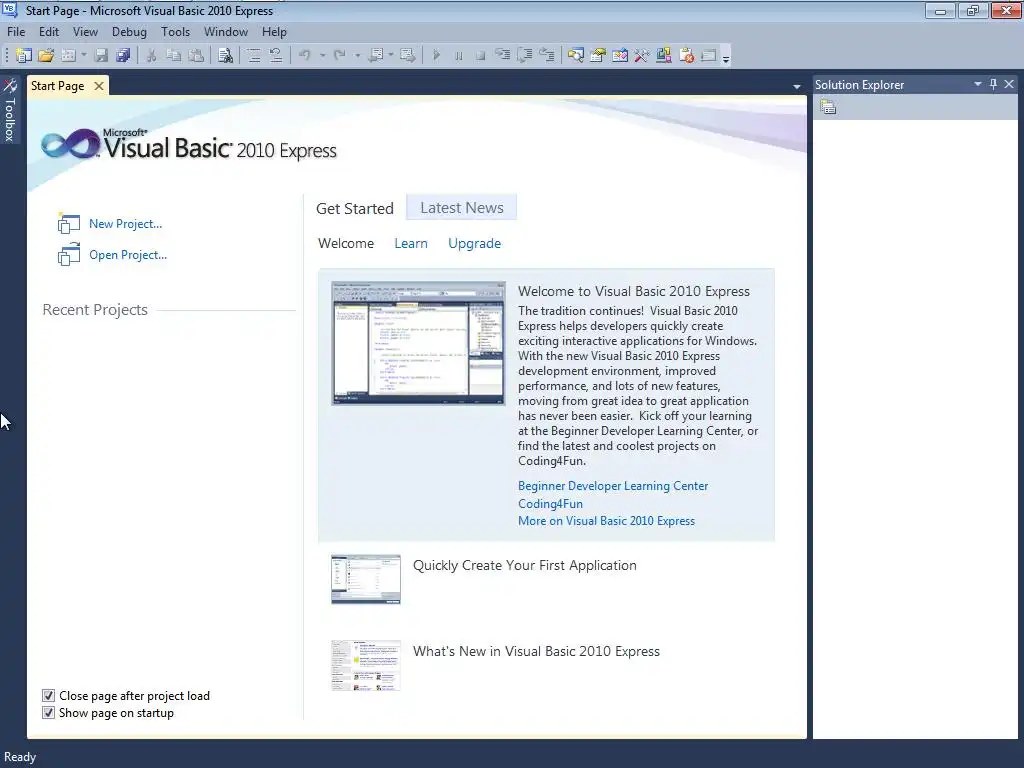1024x768 pixels.
Task: Click the Stop Debugging square icon
Action: click(x=481, y=56)
